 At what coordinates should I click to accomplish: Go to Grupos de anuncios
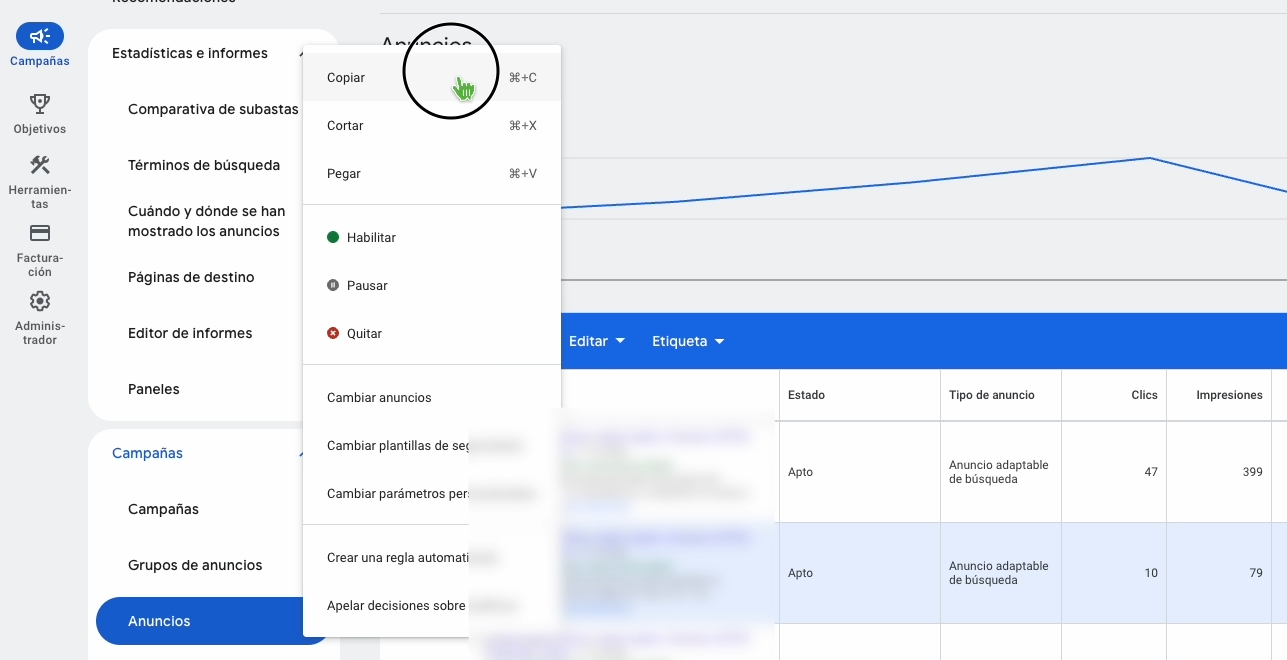tap(195, 565)
